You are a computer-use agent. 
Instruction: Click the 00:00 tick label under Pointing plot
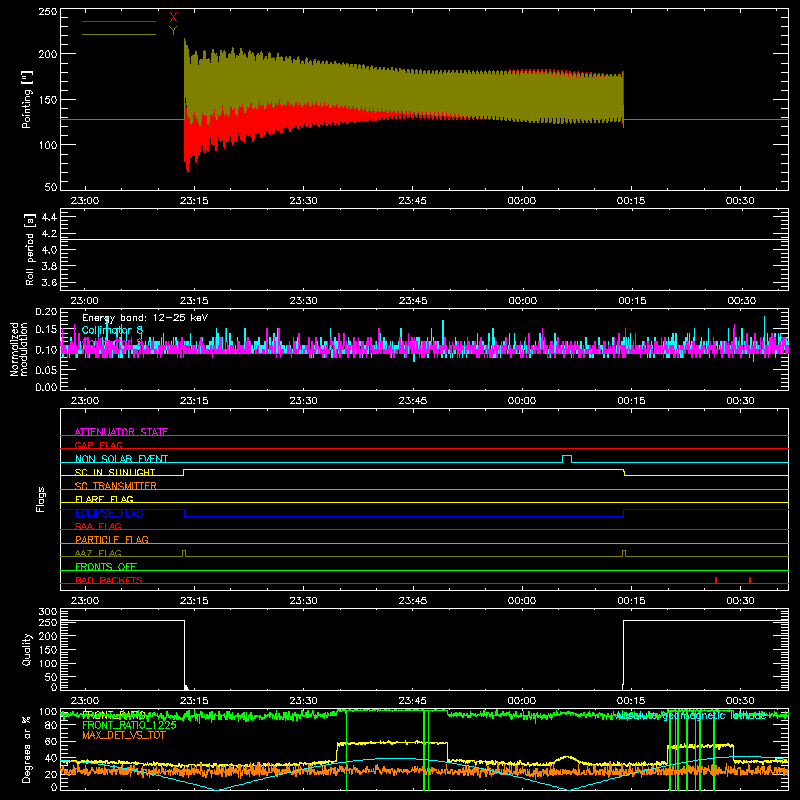pos(522,201)
